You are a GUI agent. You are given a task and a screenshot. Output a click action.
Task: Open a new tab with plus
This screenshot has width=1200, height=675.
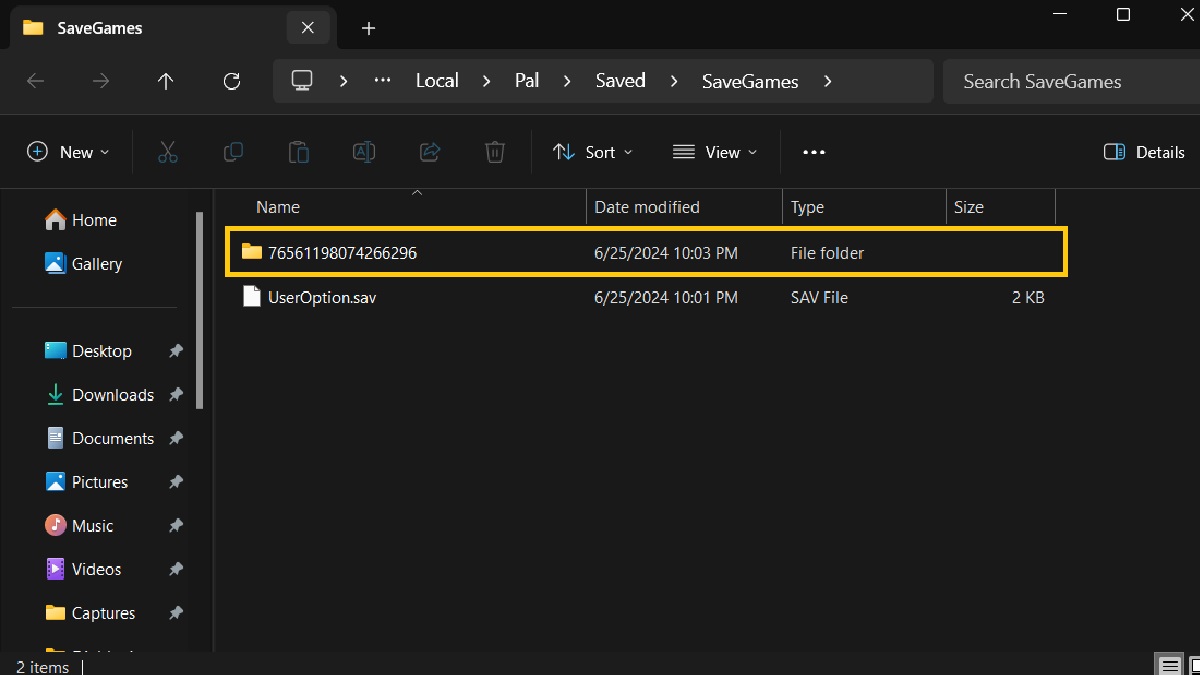point(368,28)
